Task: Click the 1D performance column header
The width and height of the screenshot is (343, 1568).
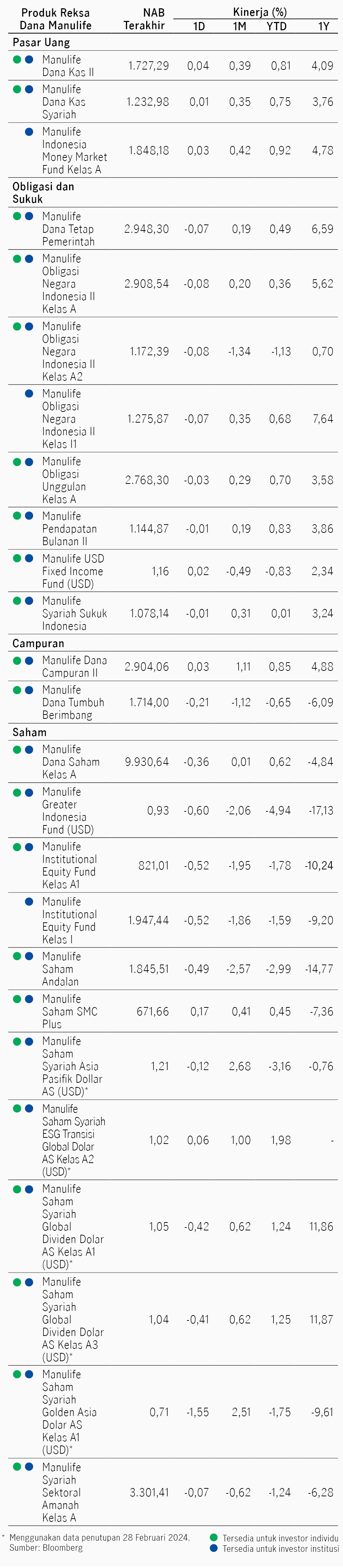Action: pos(199,26)
